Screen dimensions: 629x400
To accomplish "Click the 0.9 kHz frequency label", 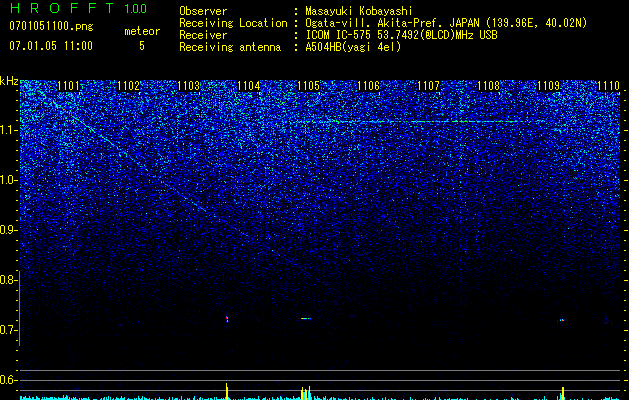I will (x=8, y=230).
